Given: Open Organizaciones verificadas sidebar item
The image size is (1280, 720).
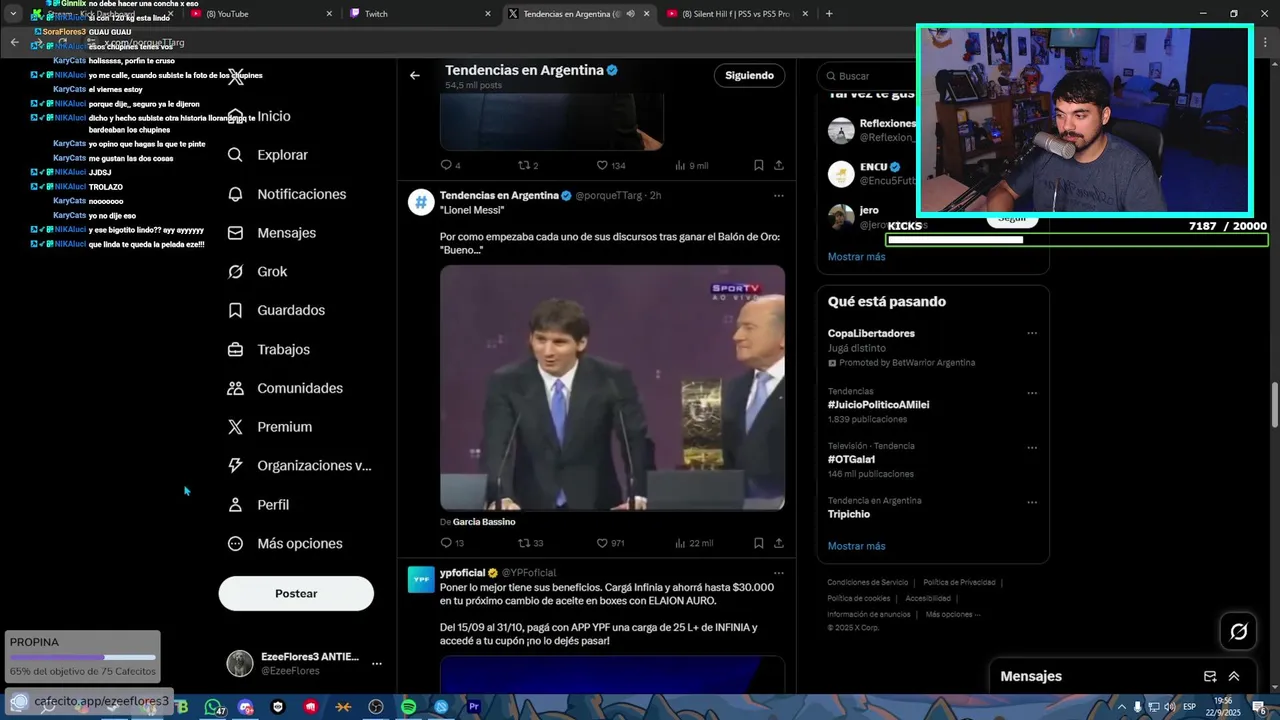Looking at the screenshot, I should point(299,466).
